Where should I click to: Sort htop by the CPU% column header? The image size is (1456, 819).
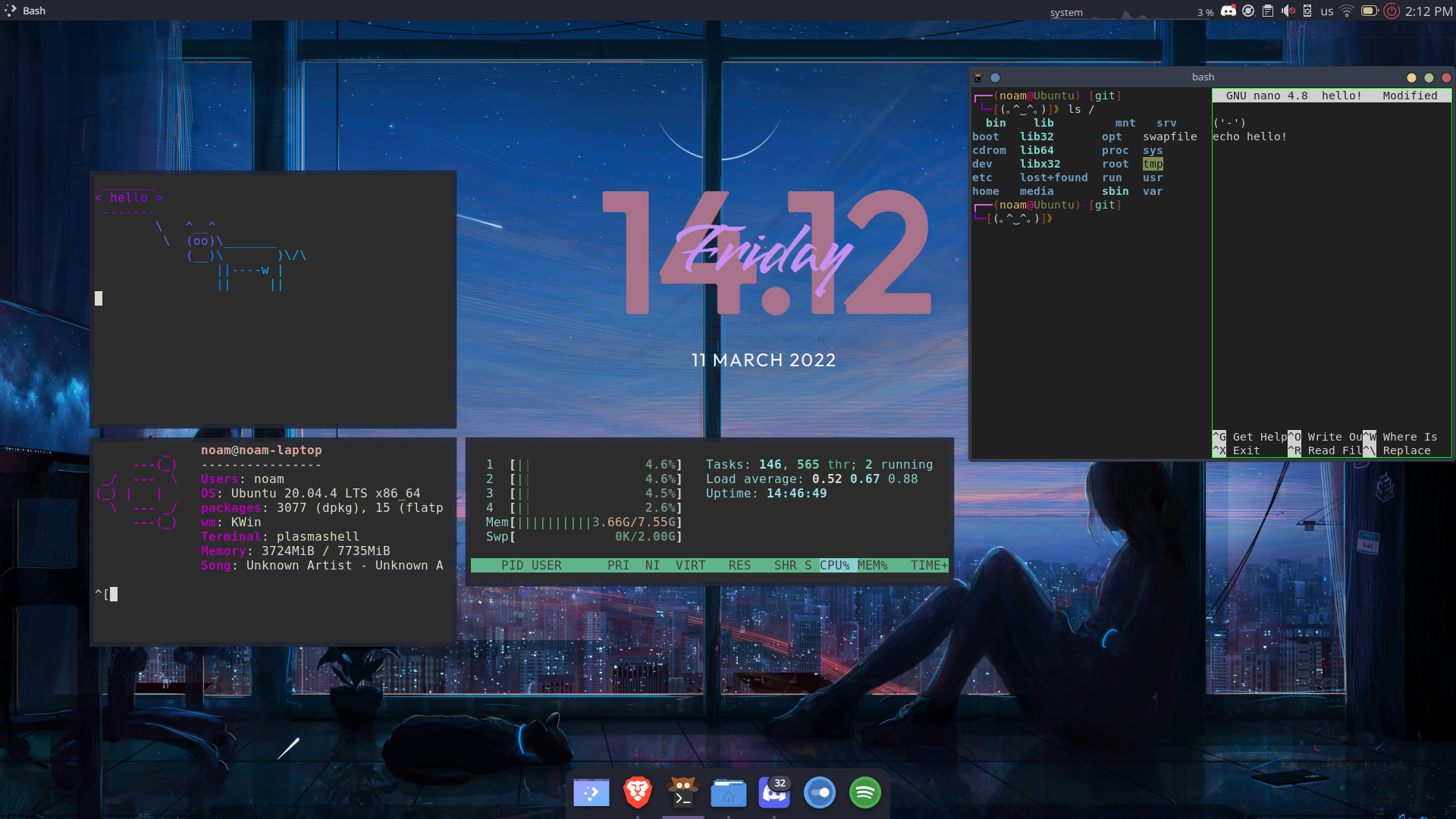[x=834, y=566]
